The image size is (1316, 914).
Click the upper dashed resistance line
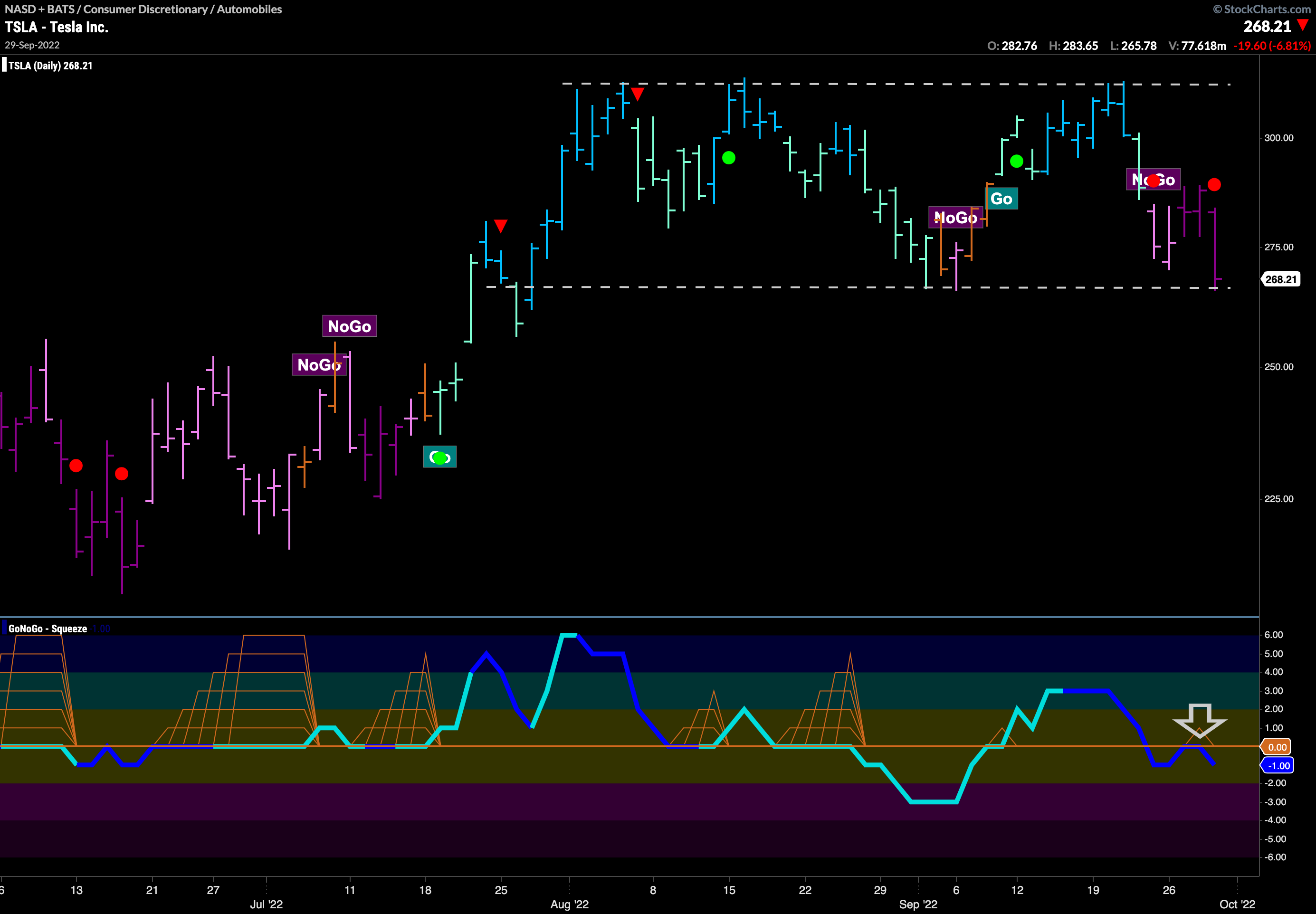click(896, 84)
